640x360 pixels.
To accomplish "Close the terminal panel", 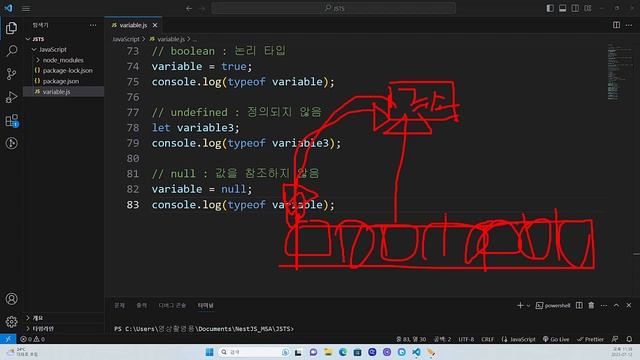I will pyautogui.click(x=629, y=305).
